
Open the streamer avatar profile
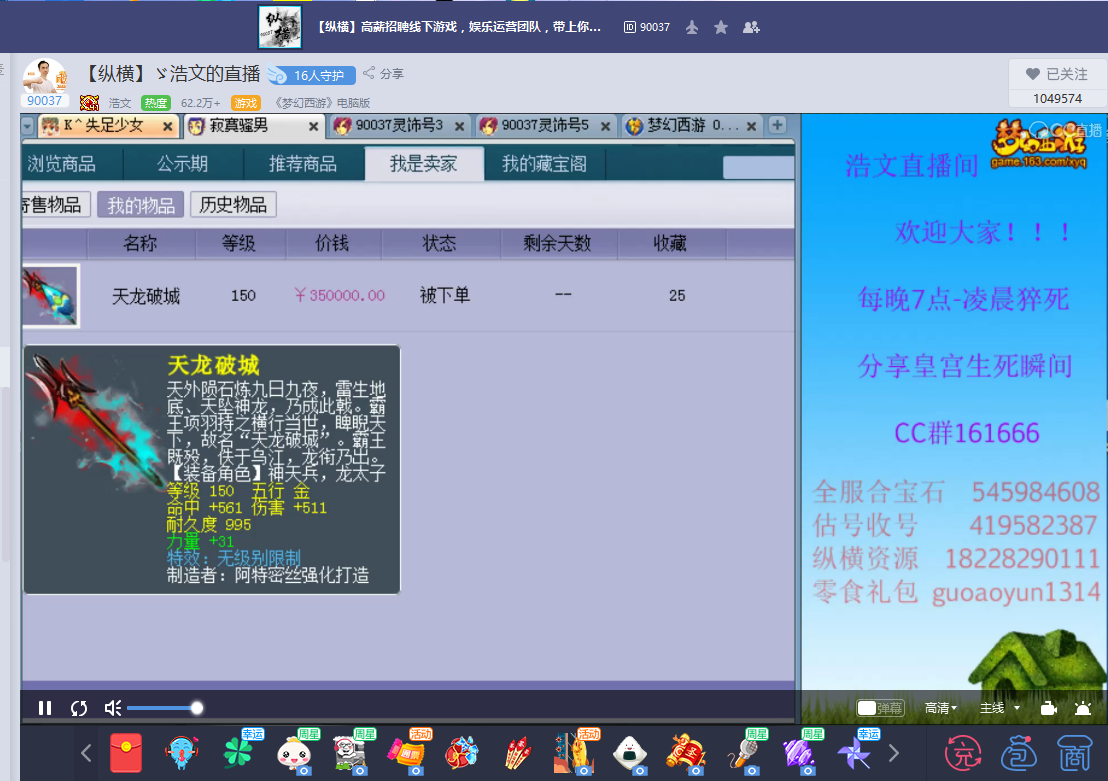point(45,78)
